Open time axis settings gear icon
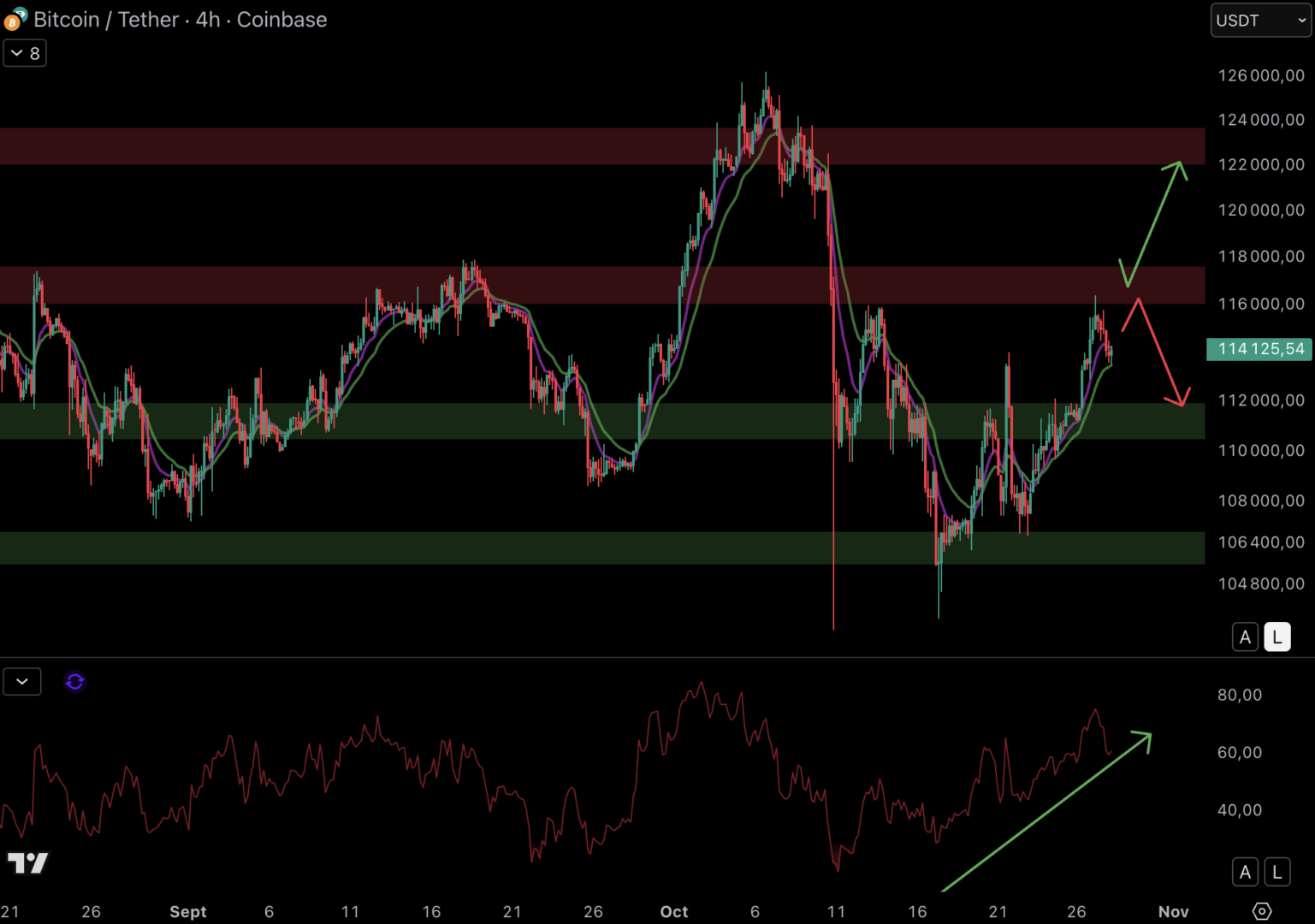This screenshot has height=924, width=1315. tap(1262, 911)
